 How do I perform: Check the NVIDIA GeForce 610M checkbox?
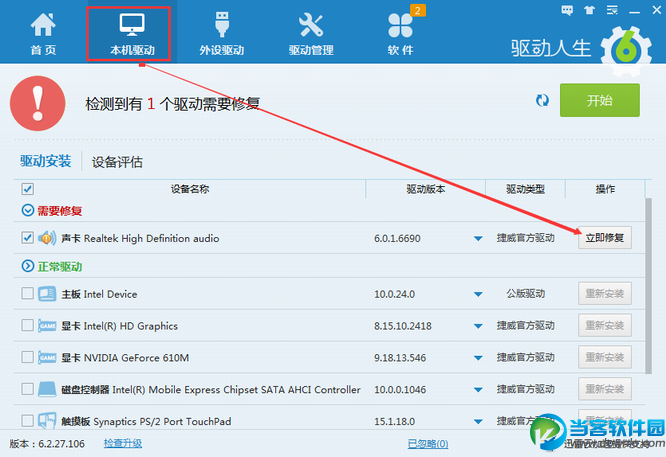28,357
